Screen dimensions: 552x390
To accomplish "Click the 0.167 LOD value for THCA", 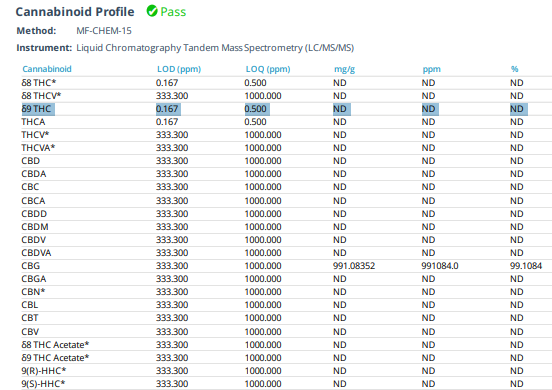I will 167,122.
